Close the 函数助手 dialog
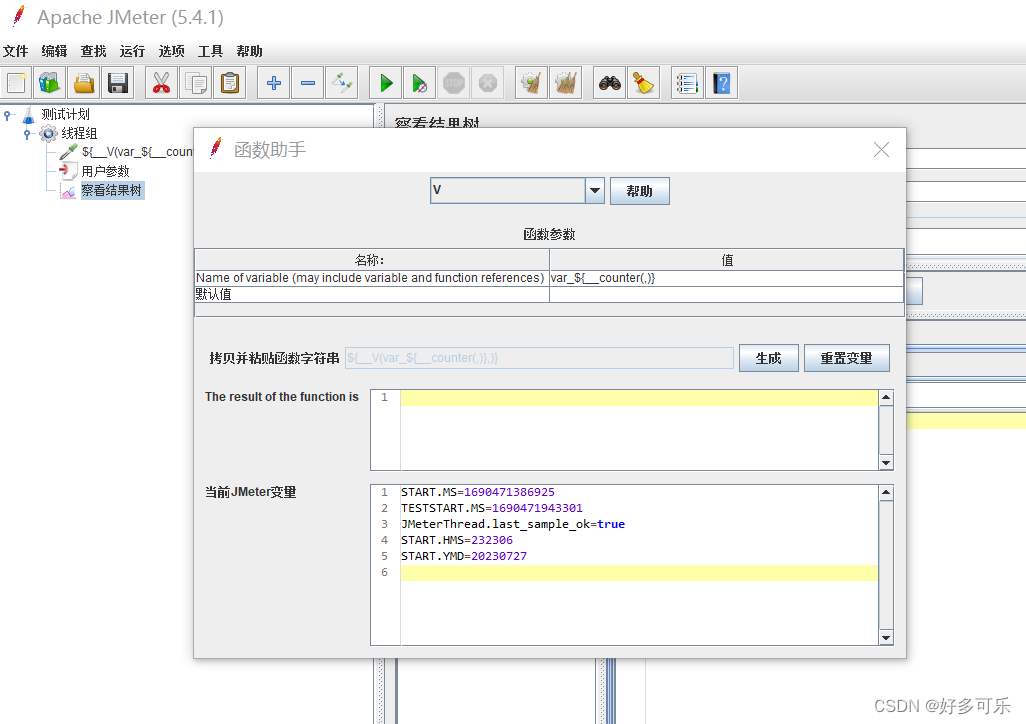 click(881, 150)
